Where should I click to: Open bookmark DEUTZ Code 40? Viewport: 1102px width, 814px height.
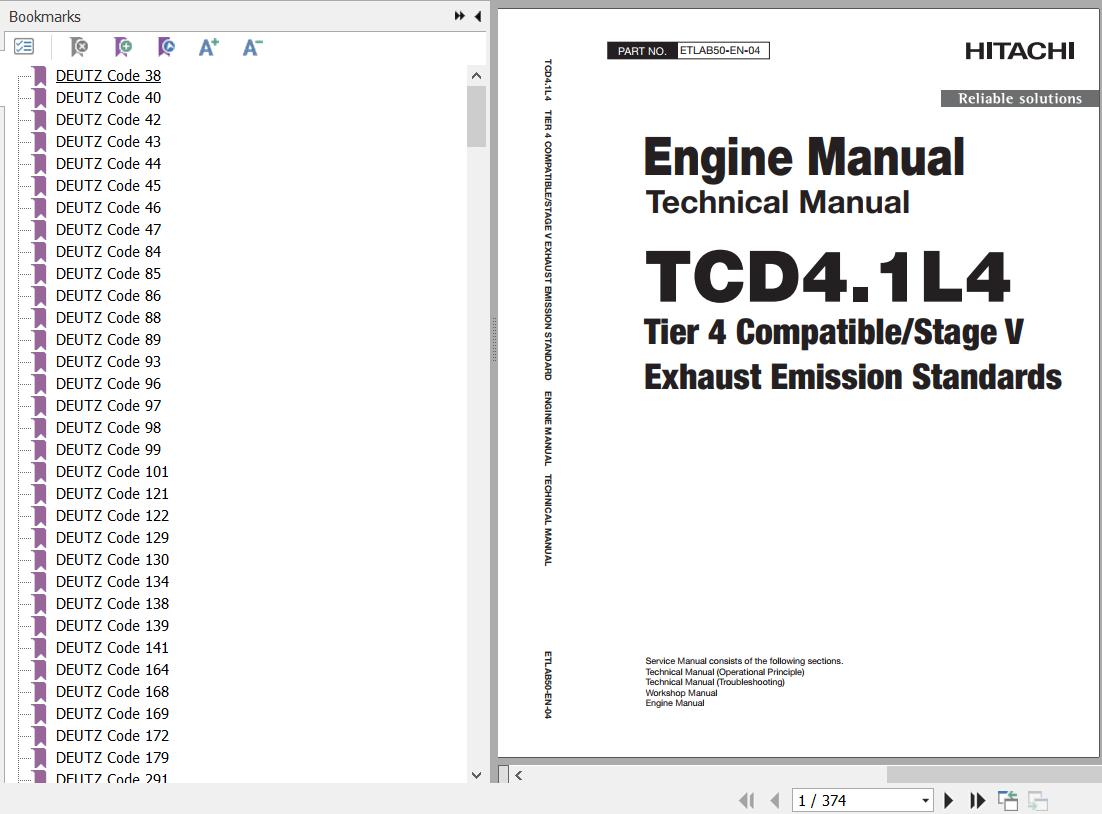(x=108, y=98)
